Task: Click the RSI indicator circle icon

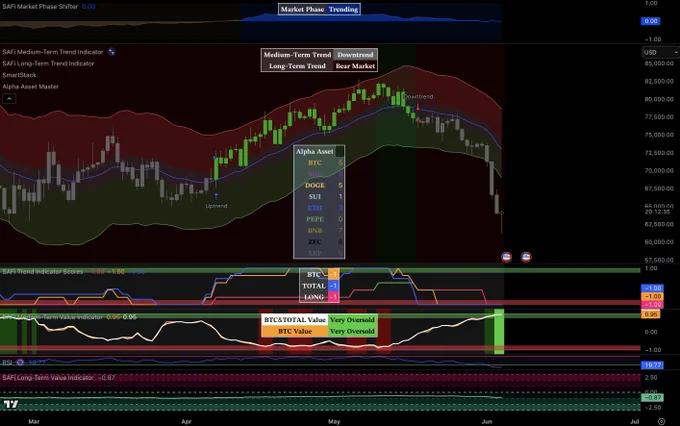Action: [x=20, y=362]
